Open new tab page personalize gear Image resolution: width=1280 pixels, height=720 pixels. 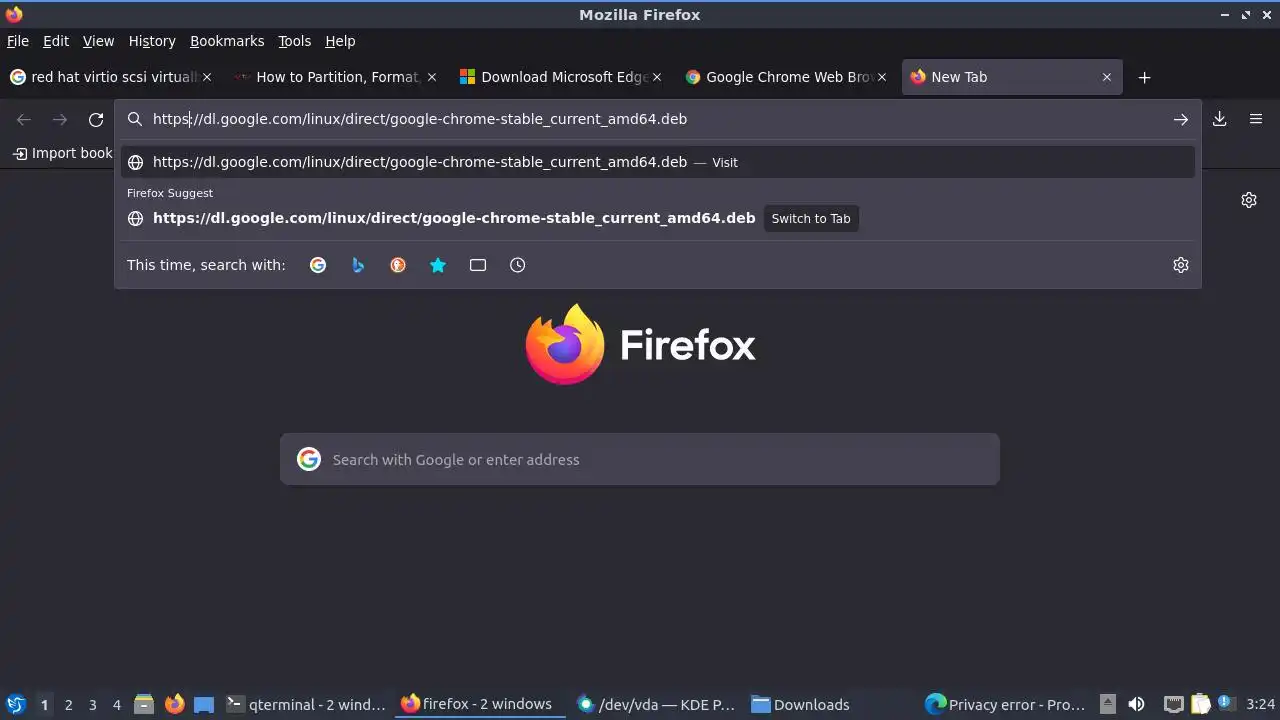1249,200
